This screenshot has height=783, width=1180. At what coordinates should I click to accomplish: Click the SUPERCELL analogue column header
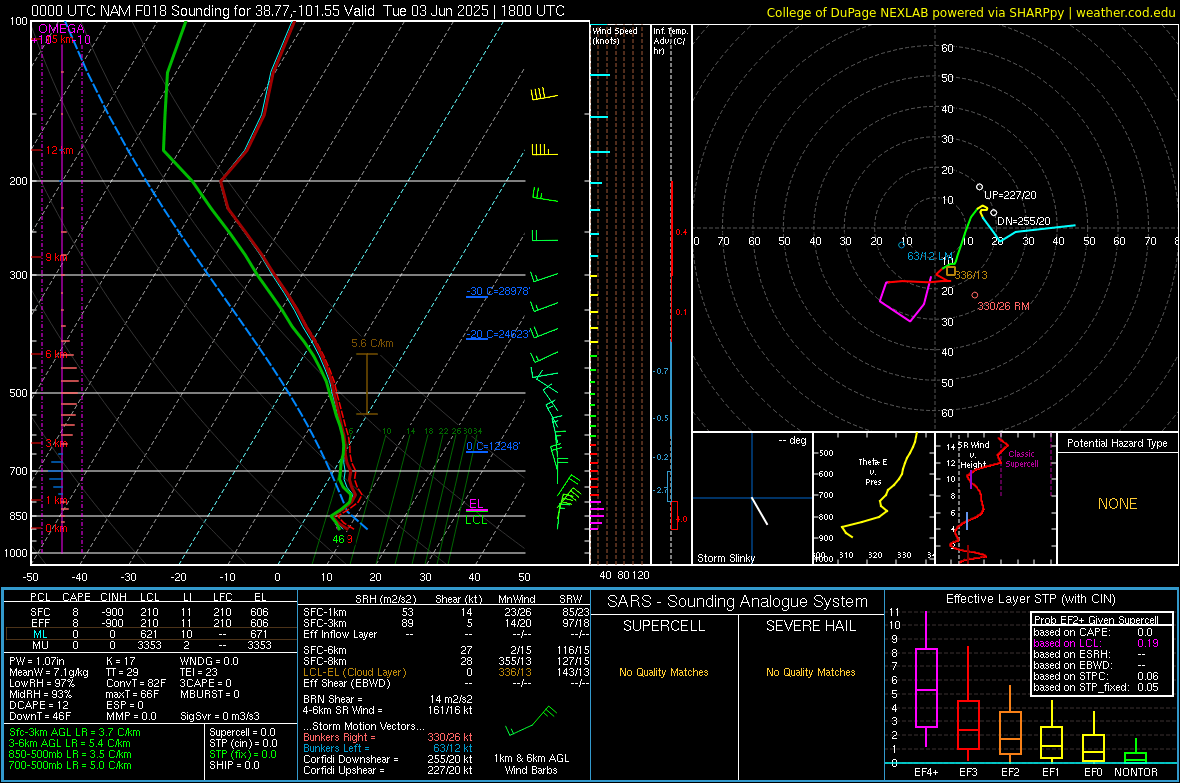664,626
